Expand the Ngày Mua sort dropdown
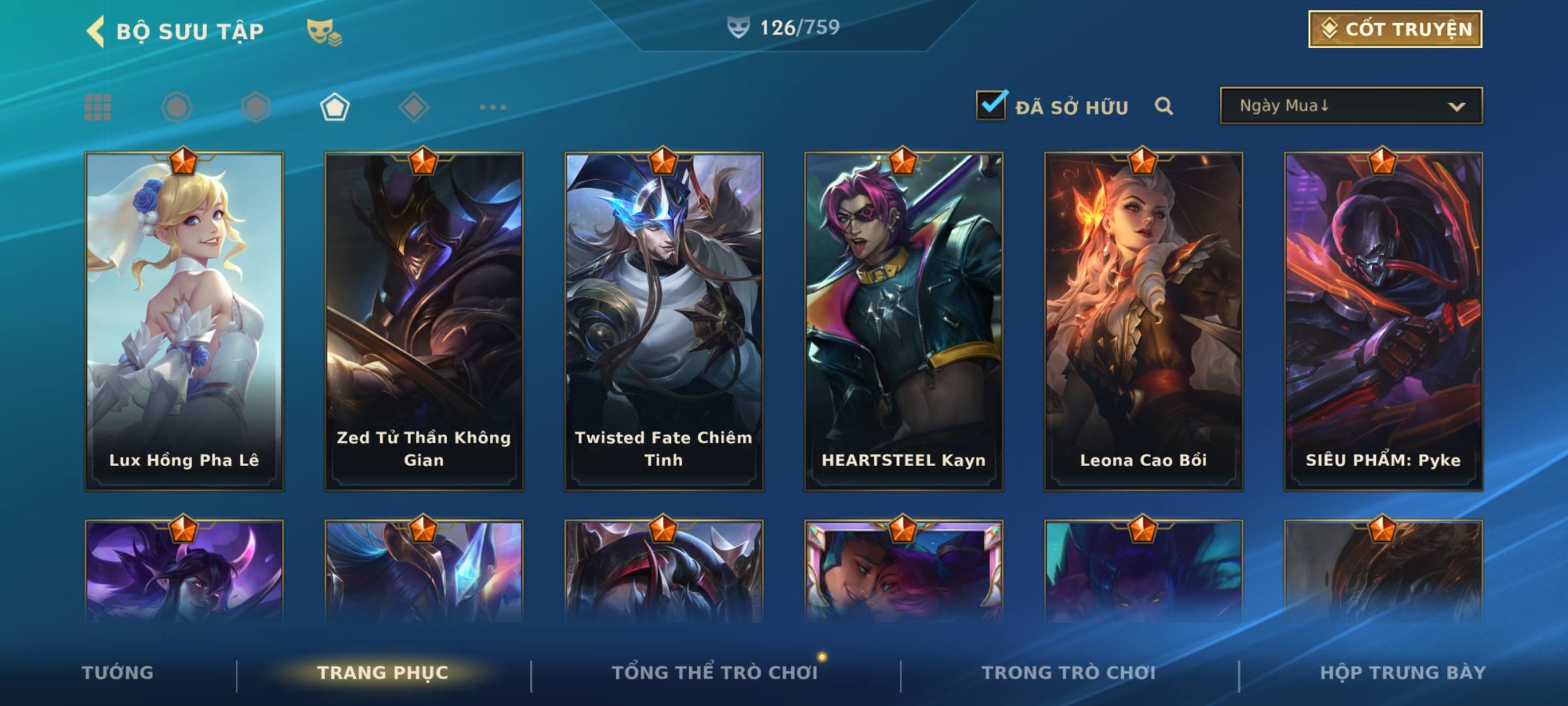The width and height of the screenshot is (1568, 706). (1351, 105)
